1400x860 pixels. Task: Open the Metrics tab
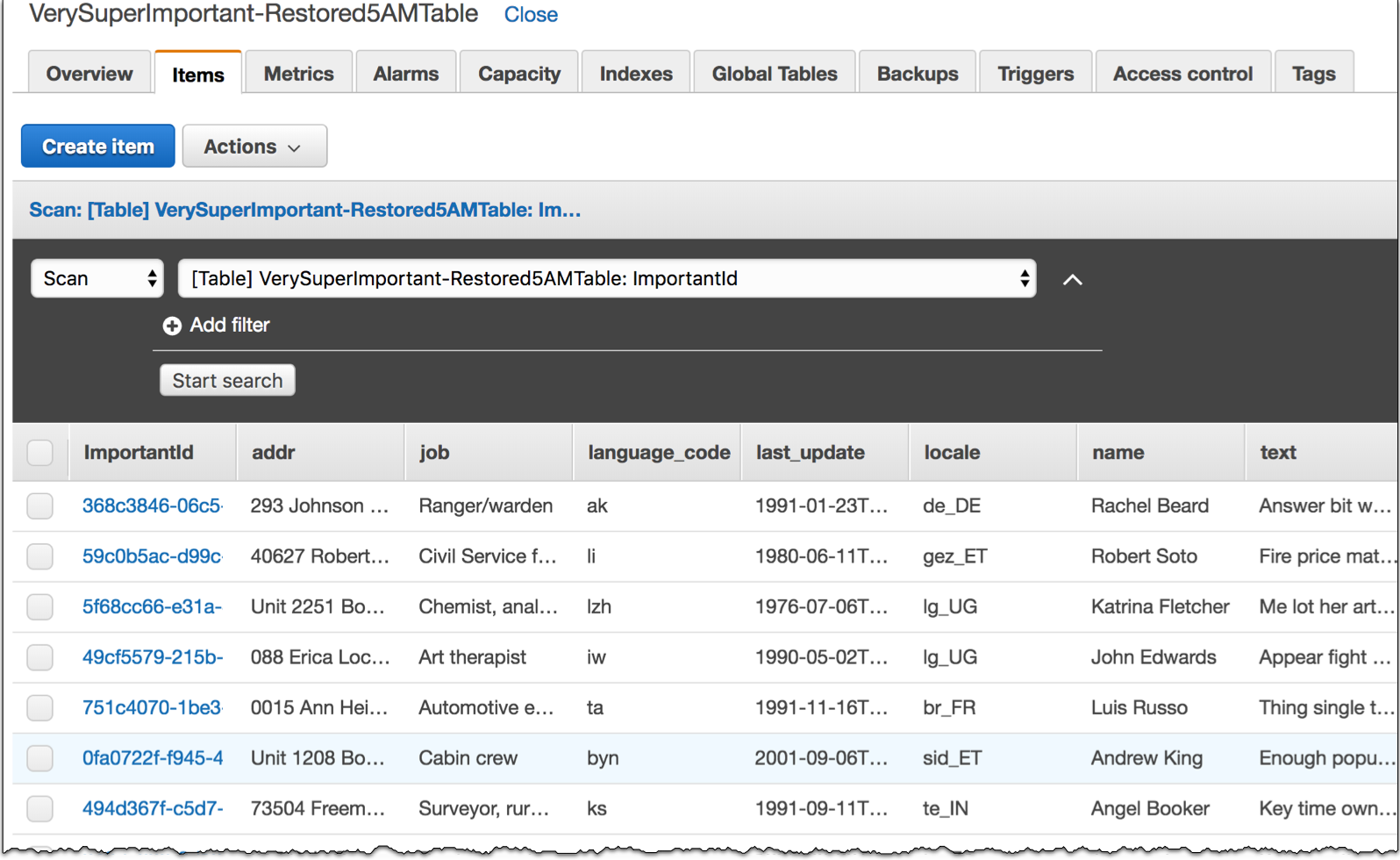[x=299, y=74]
